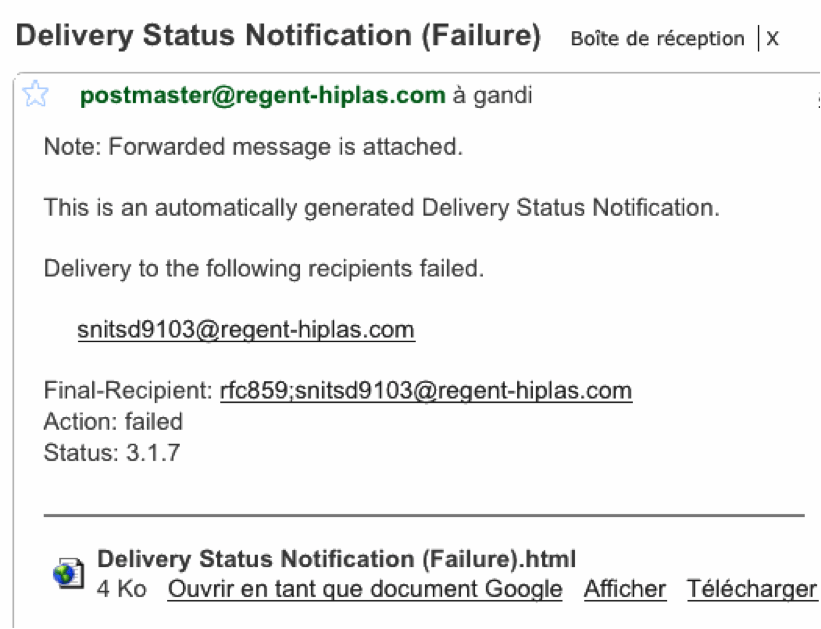The width and height of the screenshot is (821, 629).
Task: Click the email subject heading
Action: pos(279,37)
